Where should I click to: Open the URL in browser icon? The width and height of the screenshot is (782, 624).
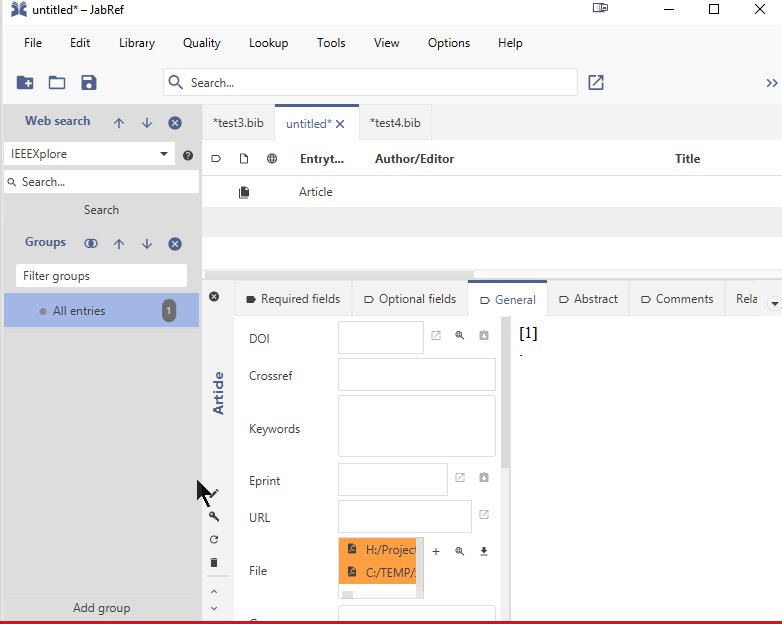pos(484,514)
